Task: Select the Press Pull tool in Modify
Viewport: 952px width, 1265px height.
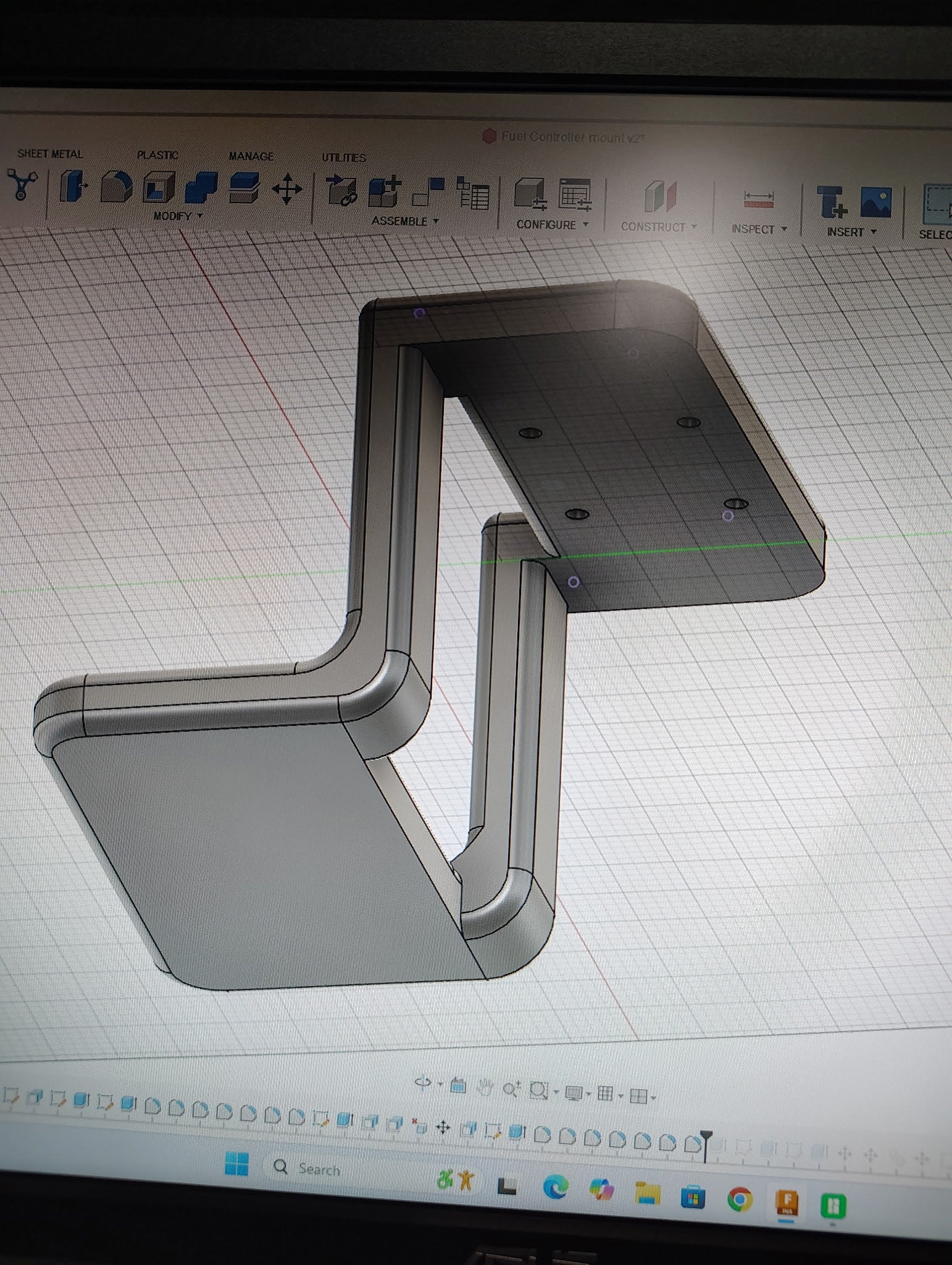Action: click(73, 186)
